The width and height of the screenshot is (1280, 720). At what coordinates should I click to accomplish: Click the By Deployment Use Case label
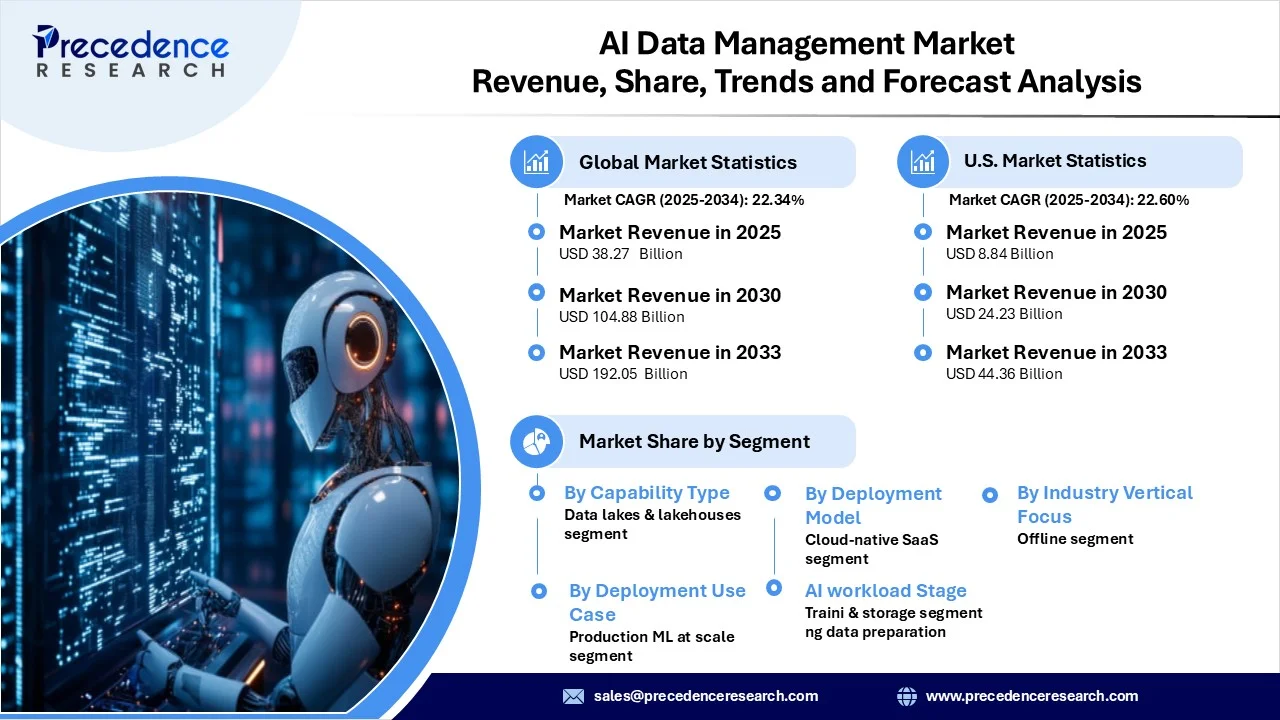point(657,603)
